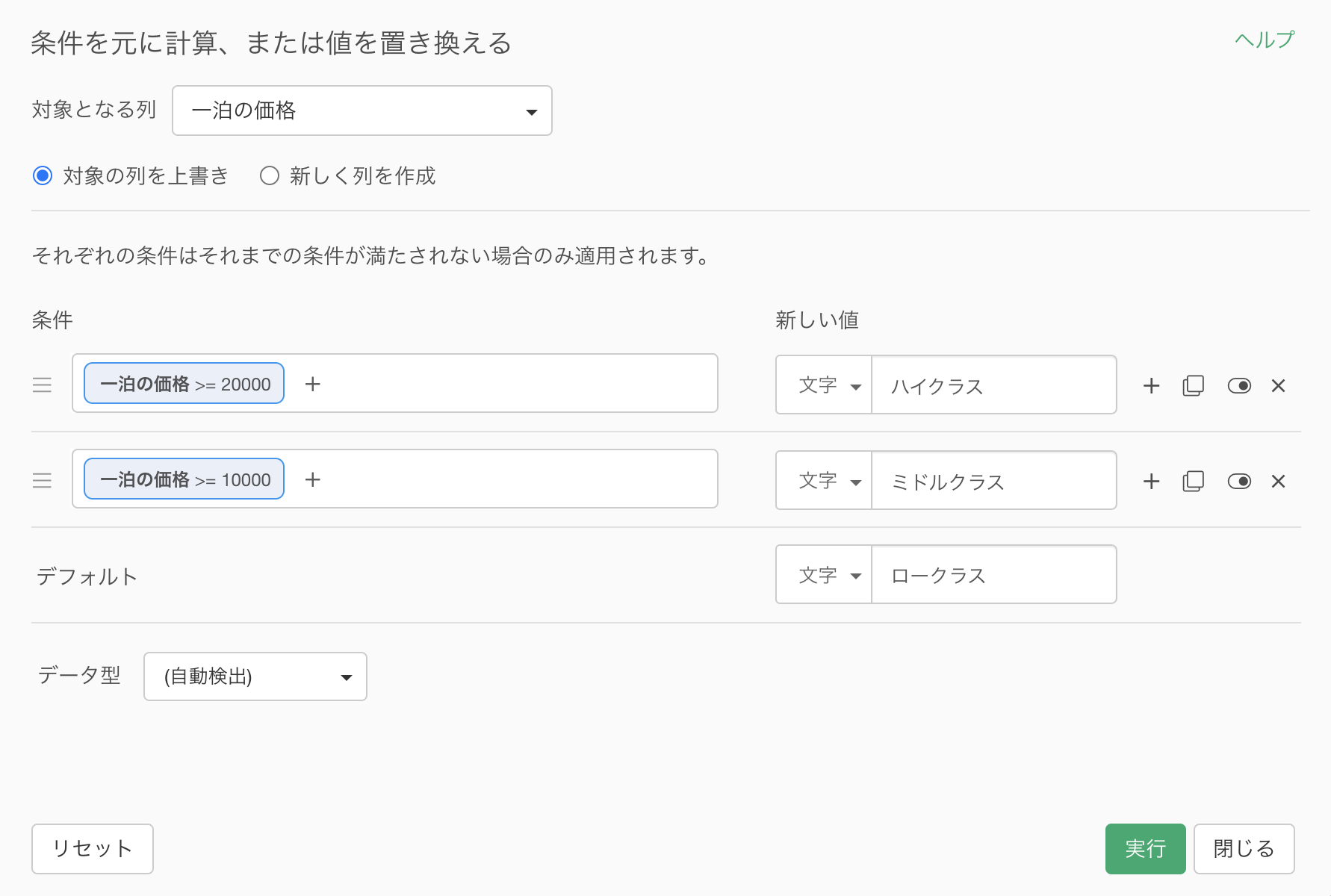Add a condition after the ハイクラス row
This screenshot has height=896, width=1331.
[x=1151, y=386]
